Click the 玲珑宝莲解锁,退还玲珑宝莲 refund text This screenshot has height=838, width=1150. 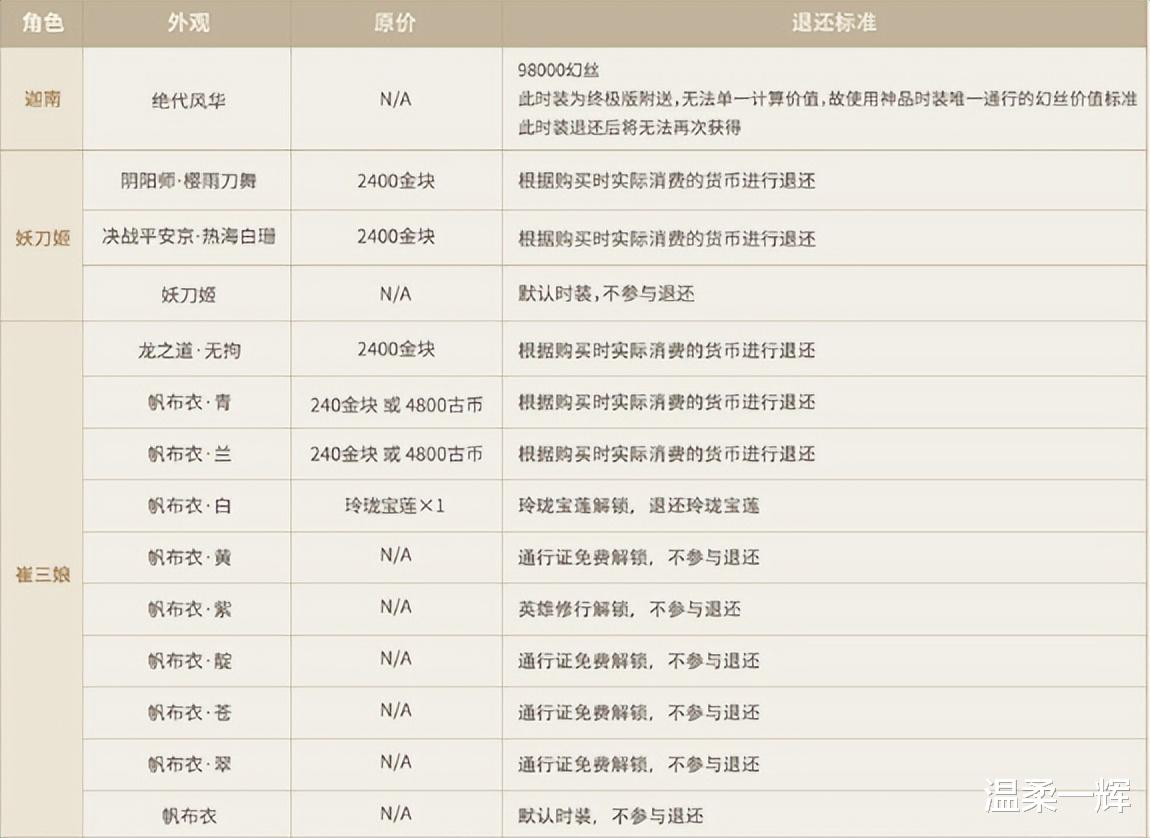638,505
